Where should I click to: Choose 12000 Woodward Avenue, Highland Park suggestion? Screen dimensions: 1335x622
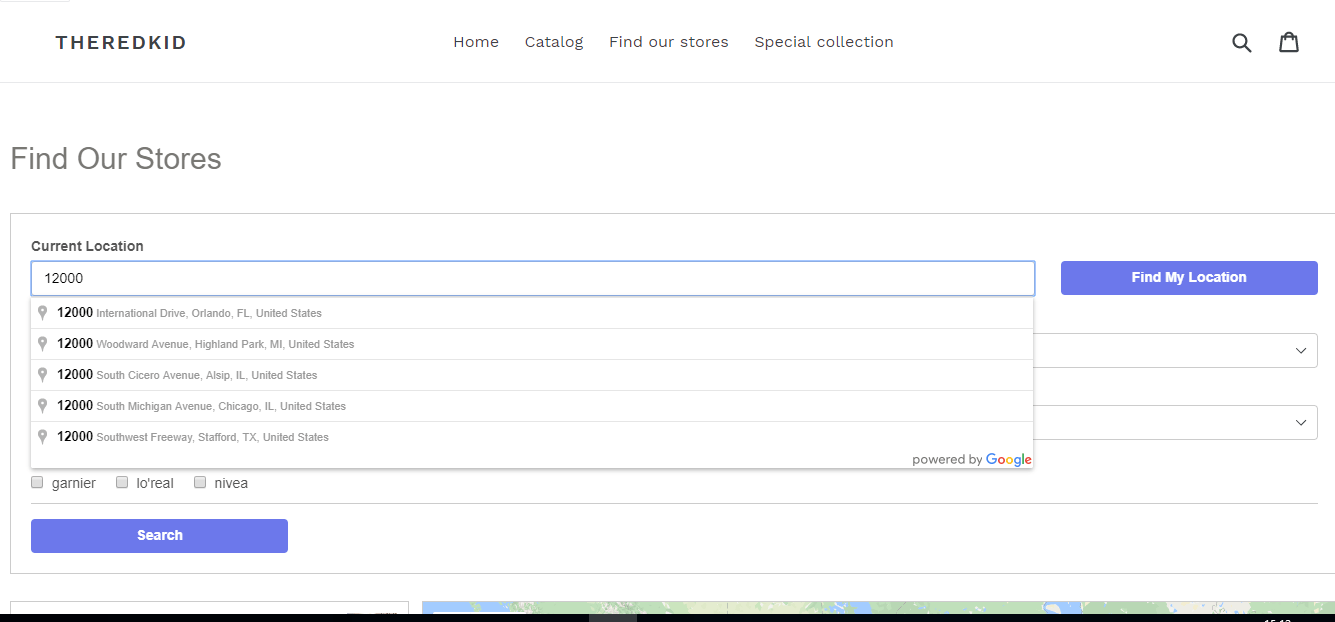point(532,344)
